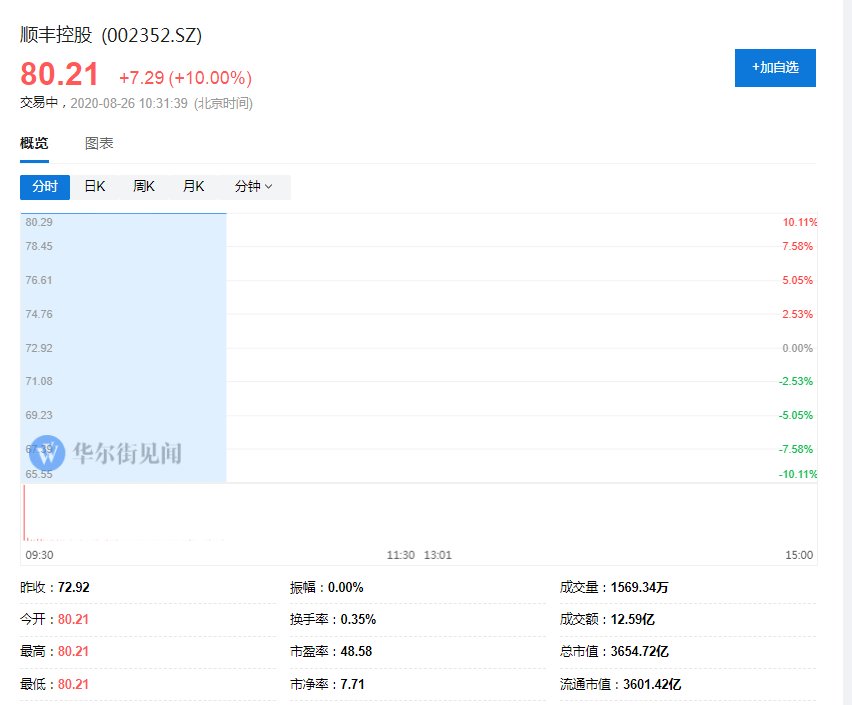Click the 换手率 value 0.35%
852x705 pixels.
[x=358, y=620]
